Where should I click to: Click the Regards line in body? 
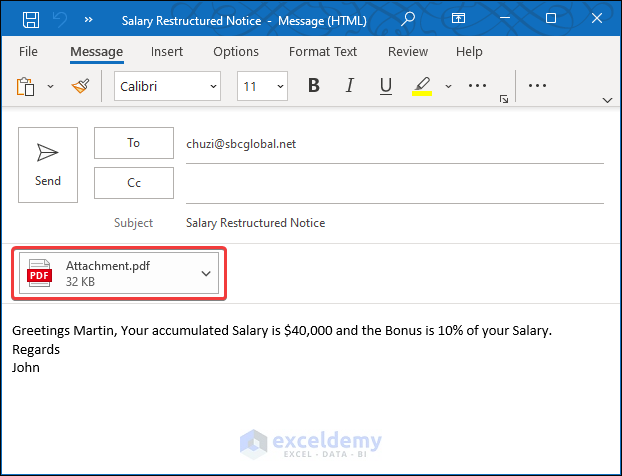(x=36, y=349)
